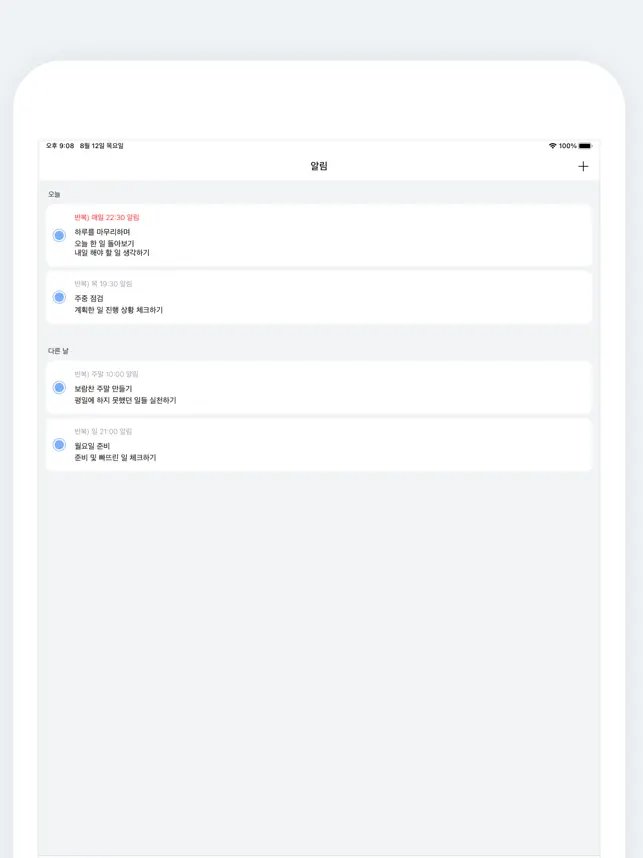Toggle the blue circle for 월요일 준비

point(59,444)
